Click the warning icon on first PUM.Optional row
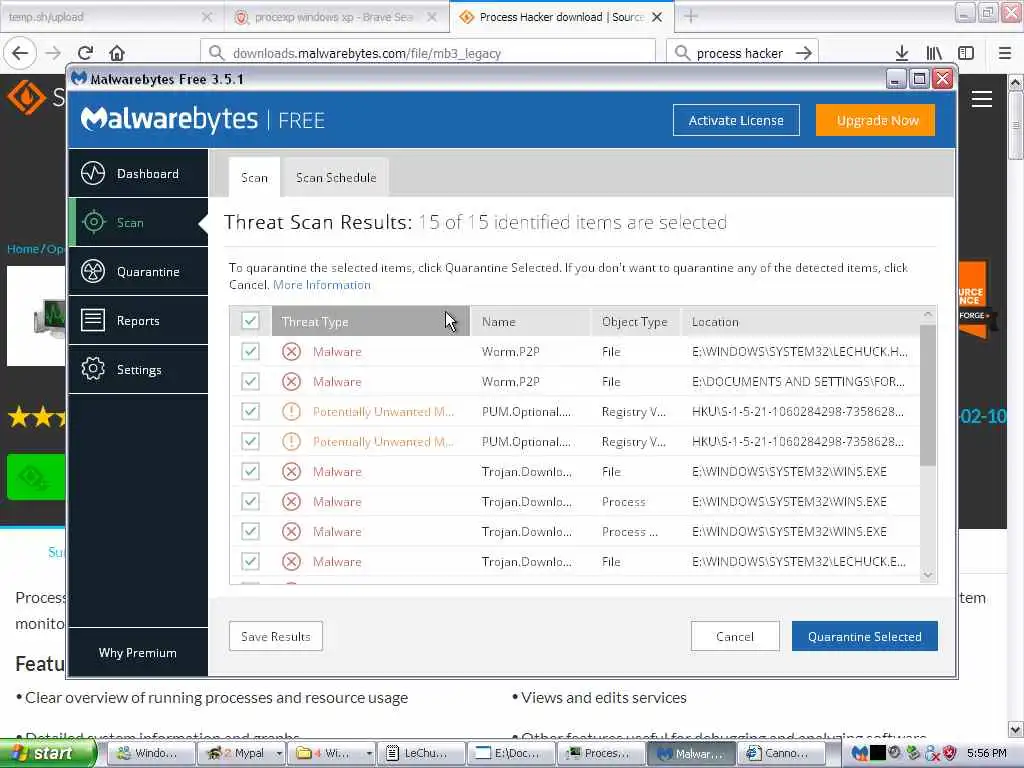 291,411
